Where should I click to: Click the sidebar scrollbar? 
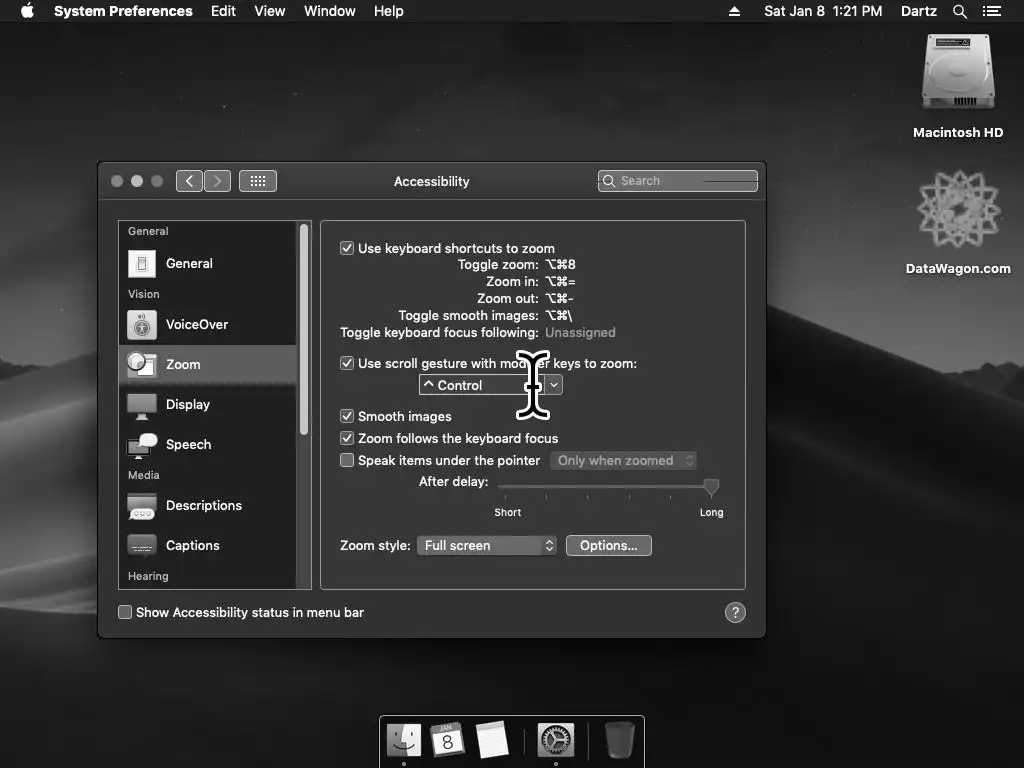coord(304,329)
